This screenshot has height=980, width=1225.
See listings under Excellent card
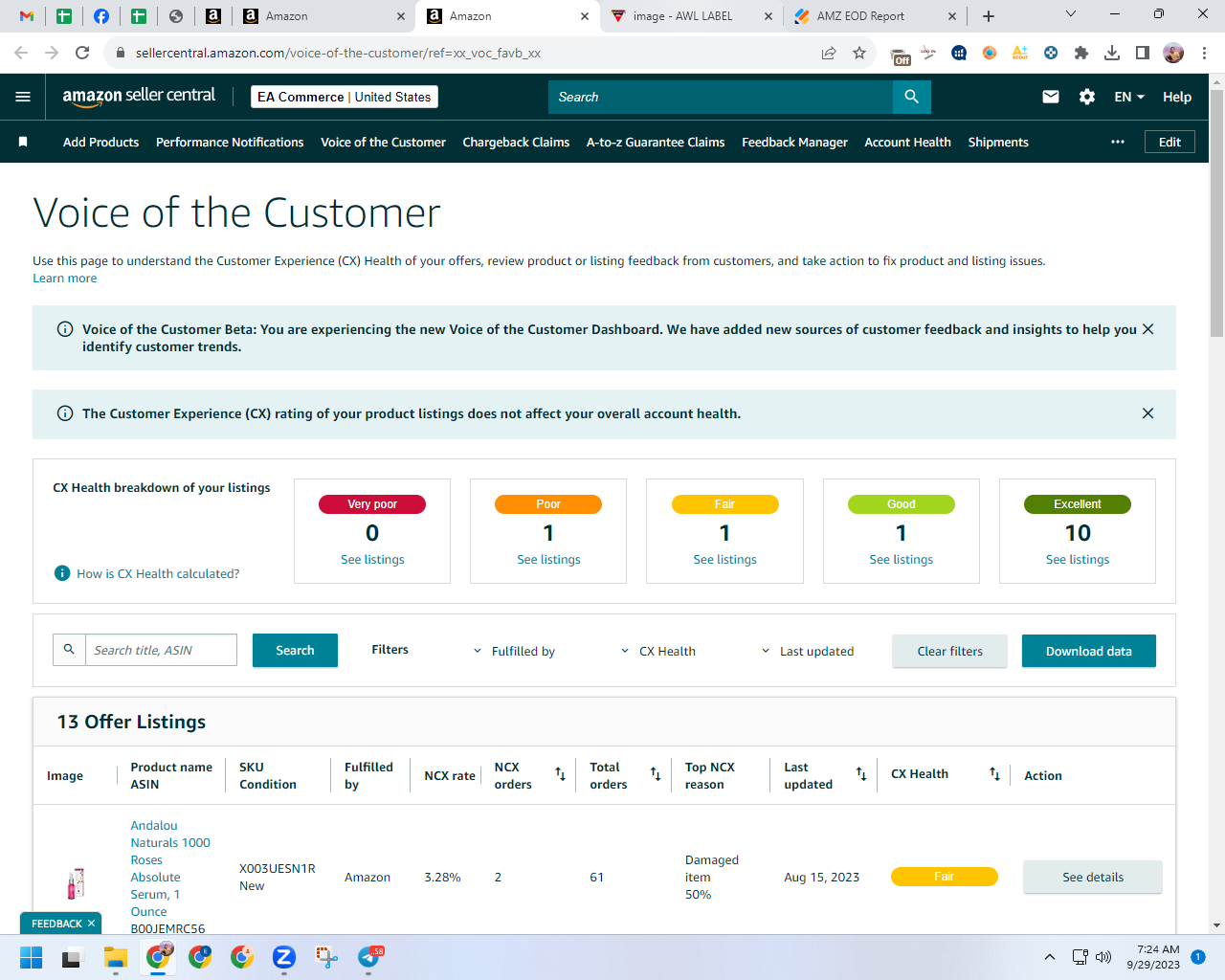click(1078, 560)
